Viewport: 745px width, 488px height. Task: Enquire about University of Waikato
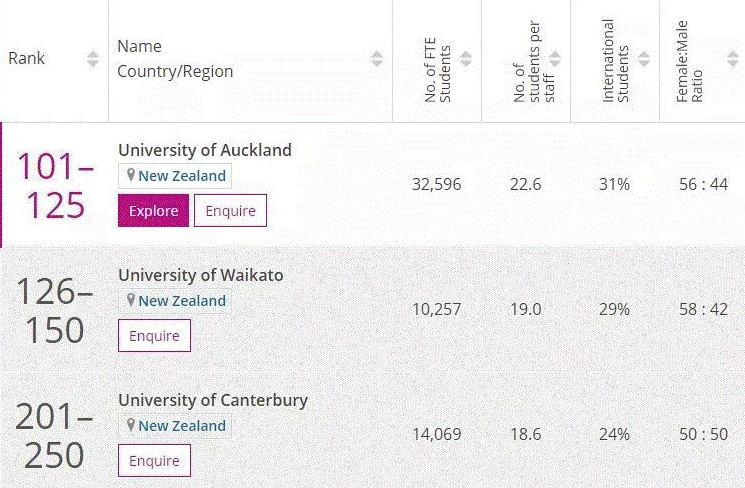pyautogui.click(x=154, y=335)
